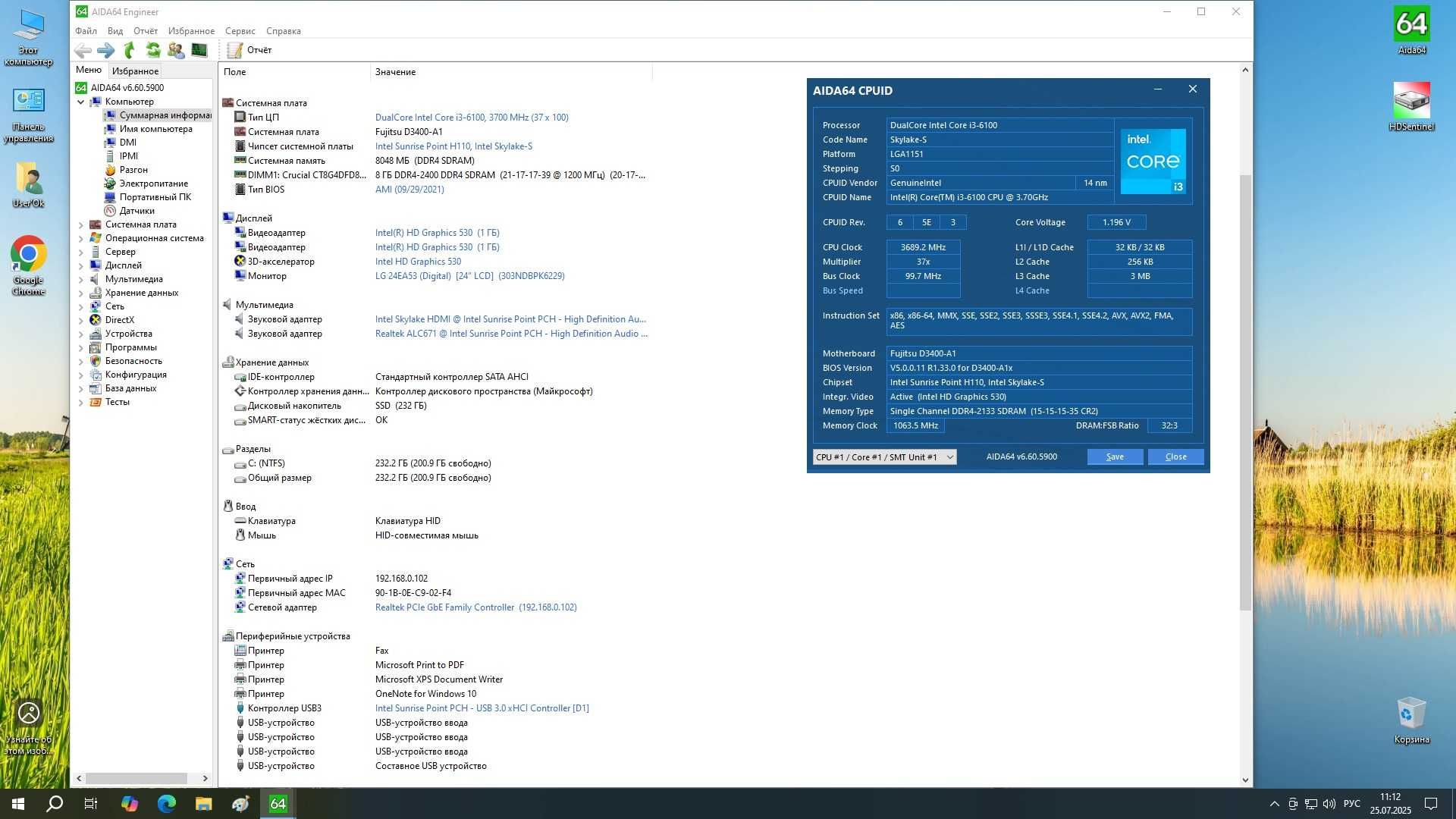The width and height of the screenshot is (1456, 819).
Task: Click the Up level green arrow icon
Action: (x=130, y=50)
